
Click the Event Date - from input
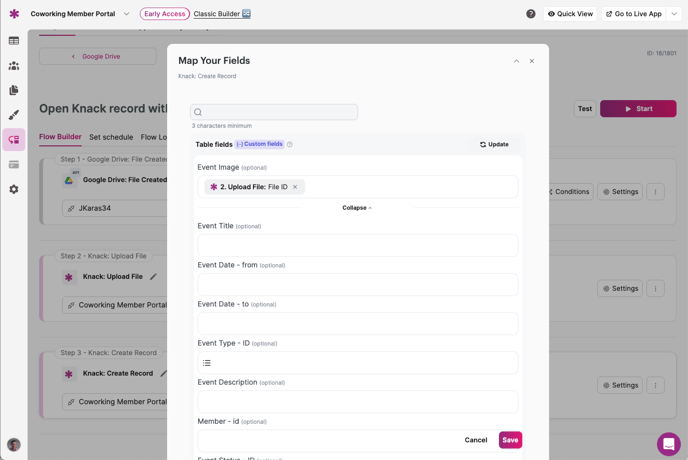358,284
